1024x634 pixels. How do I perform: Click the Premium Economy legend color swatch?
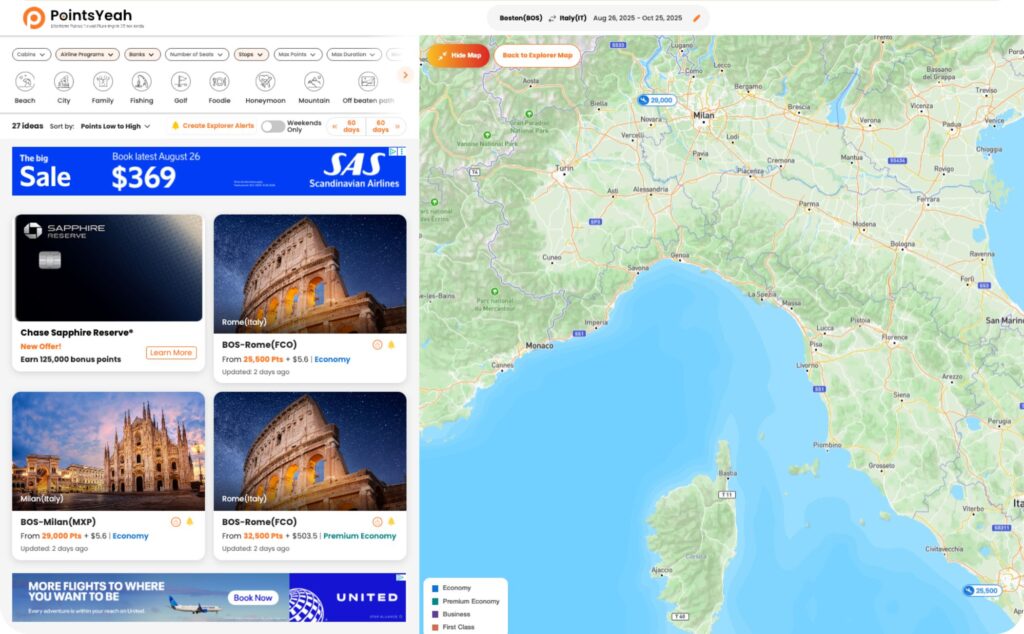click(x=436, y=601)
